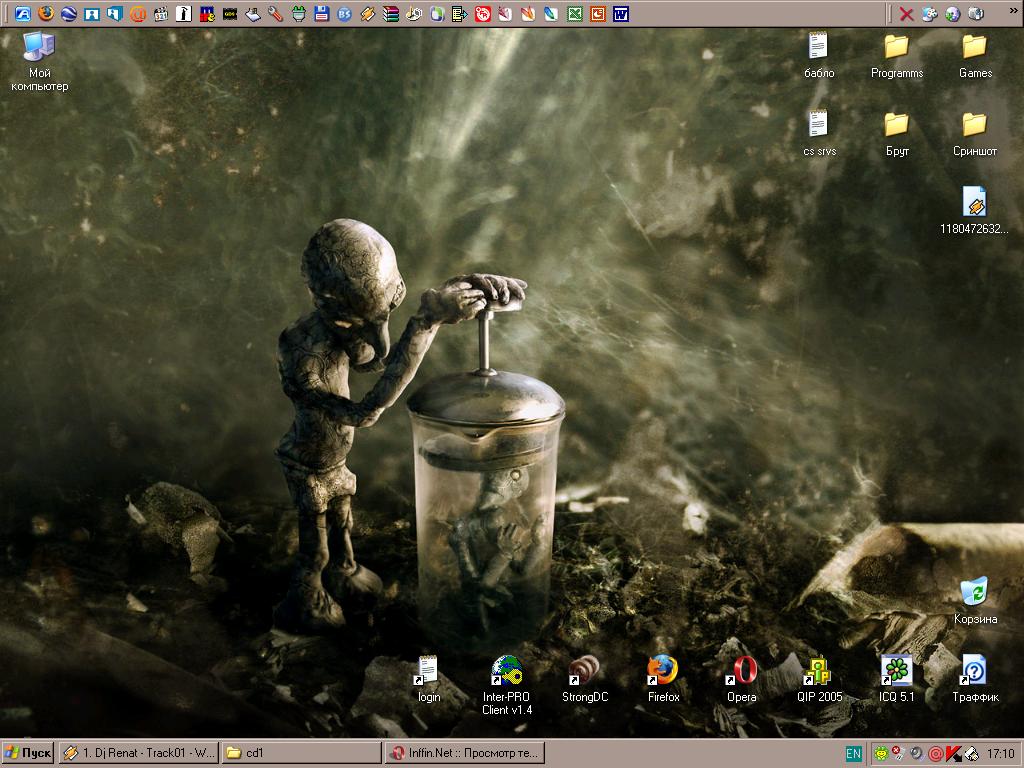Open the Programms folder
The height and width of the screenshot is (768, 1024).
pos(897,56)
